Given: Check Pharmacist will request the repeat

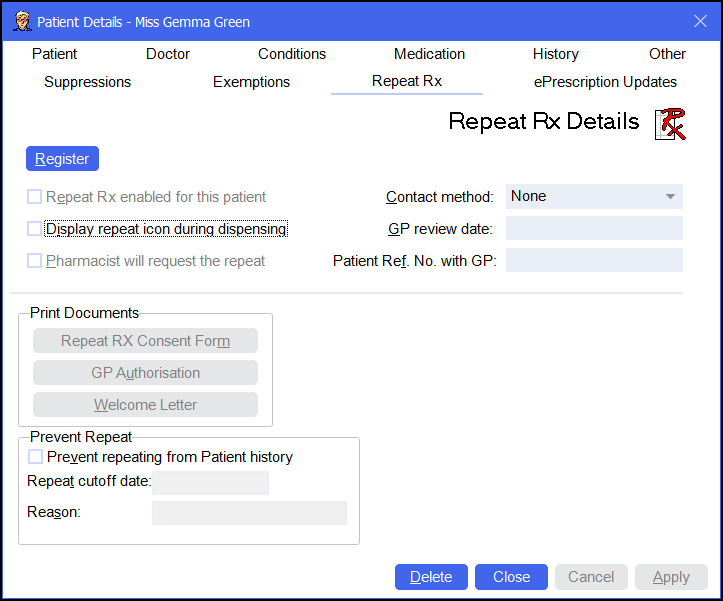Looking at the screenshot, I should [x=35, y=261].
